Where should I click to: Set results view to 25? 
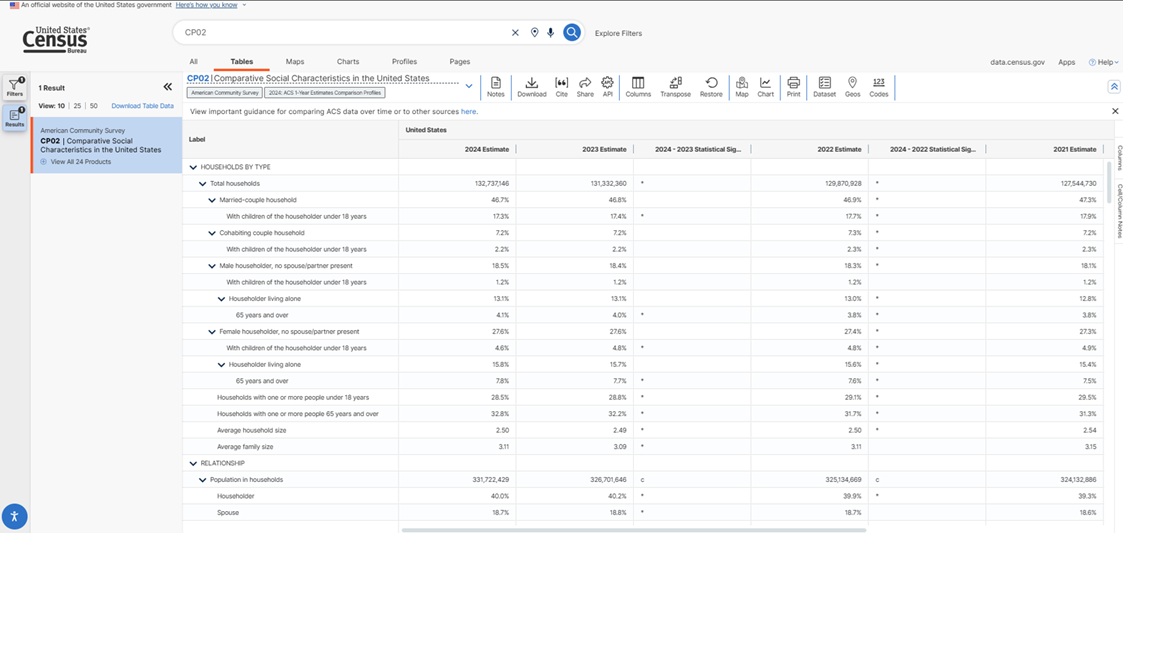[77, 106]
